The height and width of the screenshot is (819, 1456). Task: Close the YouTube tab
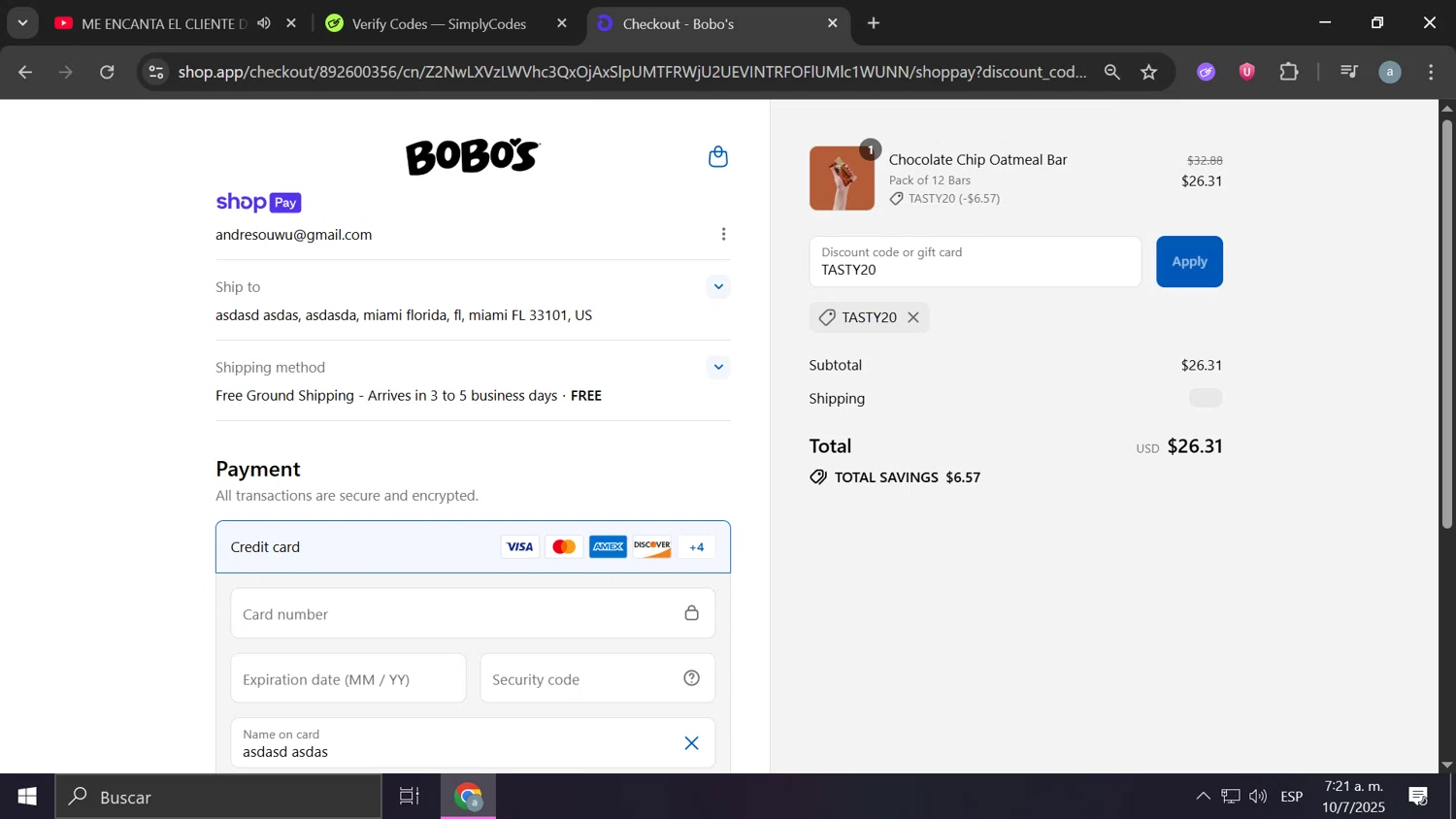(x=291, y=23)
